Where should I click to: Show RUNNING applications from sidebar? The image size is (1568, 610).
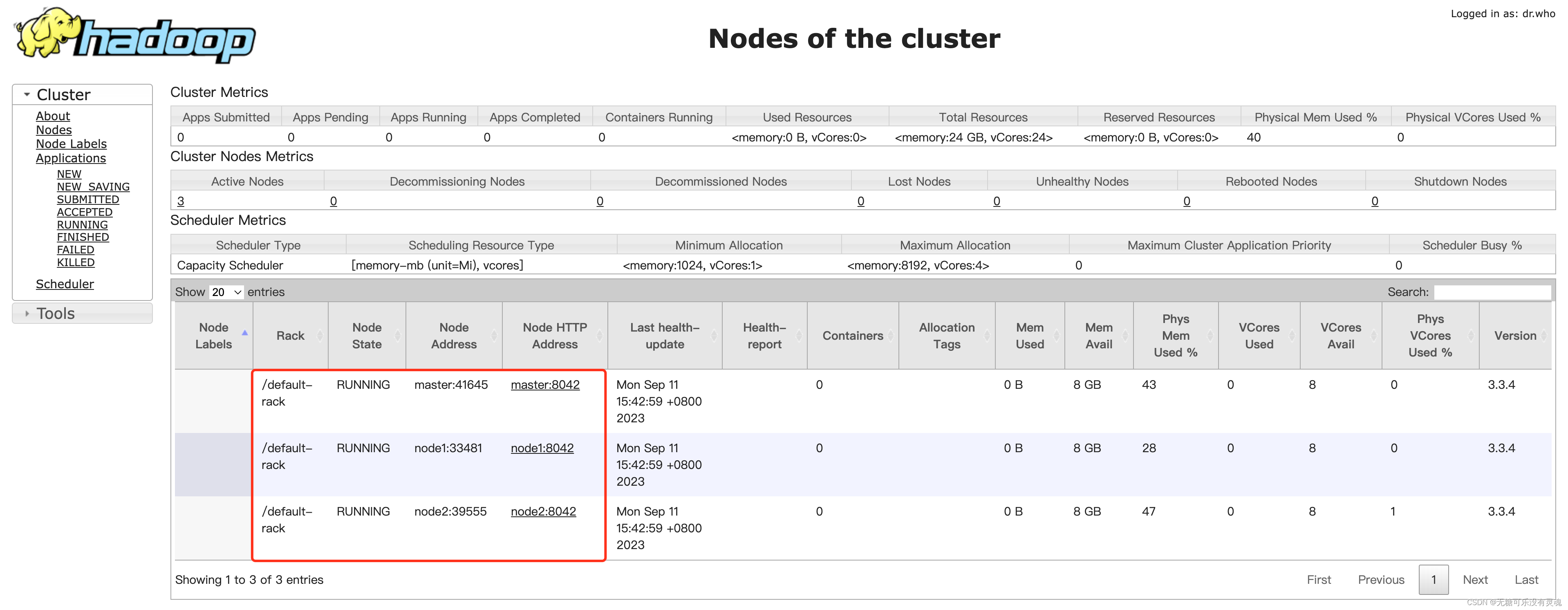(x=82, y=224)
